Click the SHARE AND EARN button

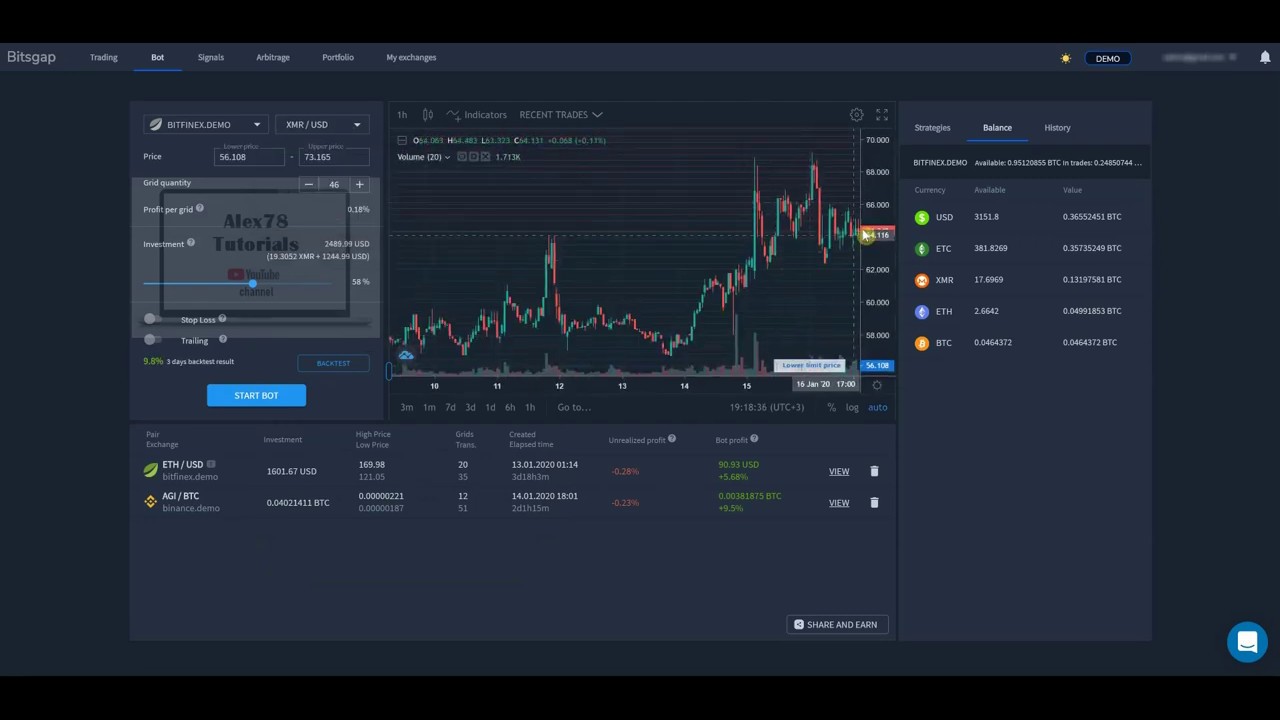coord(837,624)
